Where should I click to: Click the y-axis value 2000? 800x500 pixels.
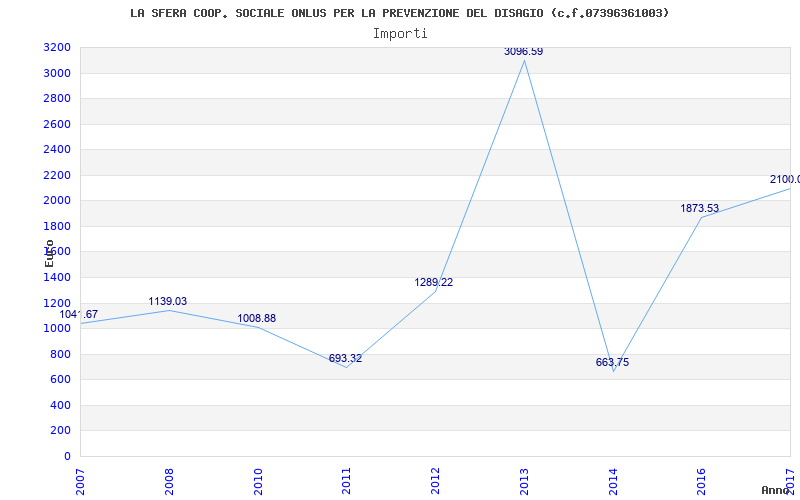(57, 201)
